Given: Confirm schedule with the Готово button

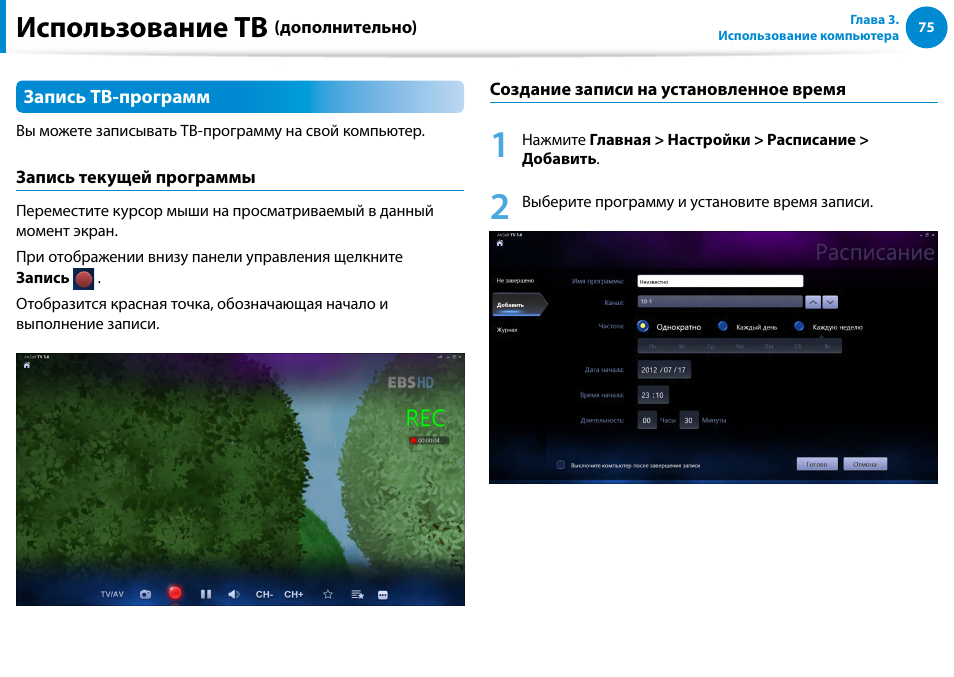Looking at the screenshot, I should [x=817, y=464].
